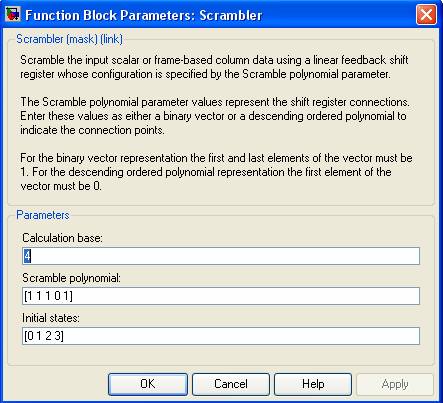Confirm settings with the OK button
The image size is (443, 403).
[x=148, y=384]
